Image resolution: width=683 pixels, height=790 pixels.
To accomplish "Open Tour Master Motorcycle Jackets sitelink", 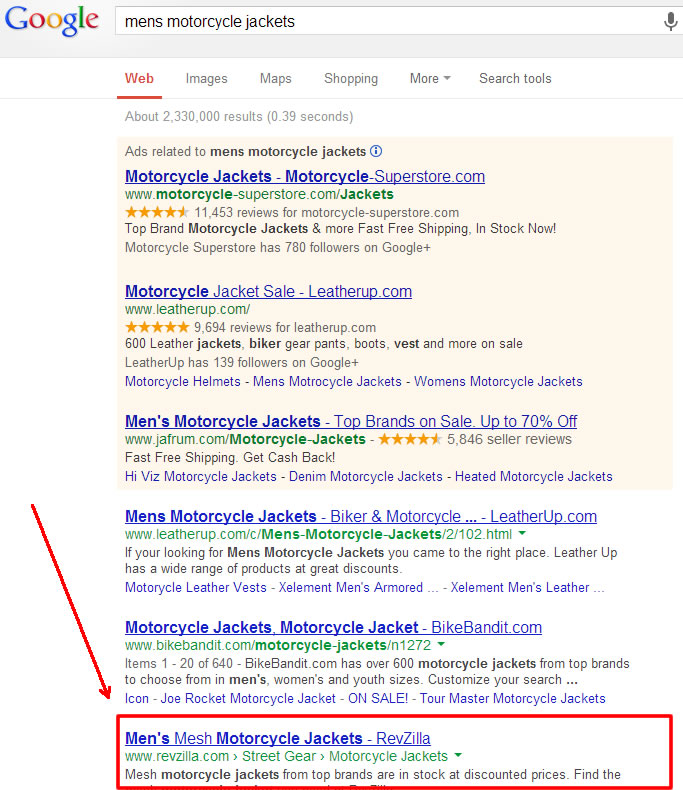I will [512, 698].
